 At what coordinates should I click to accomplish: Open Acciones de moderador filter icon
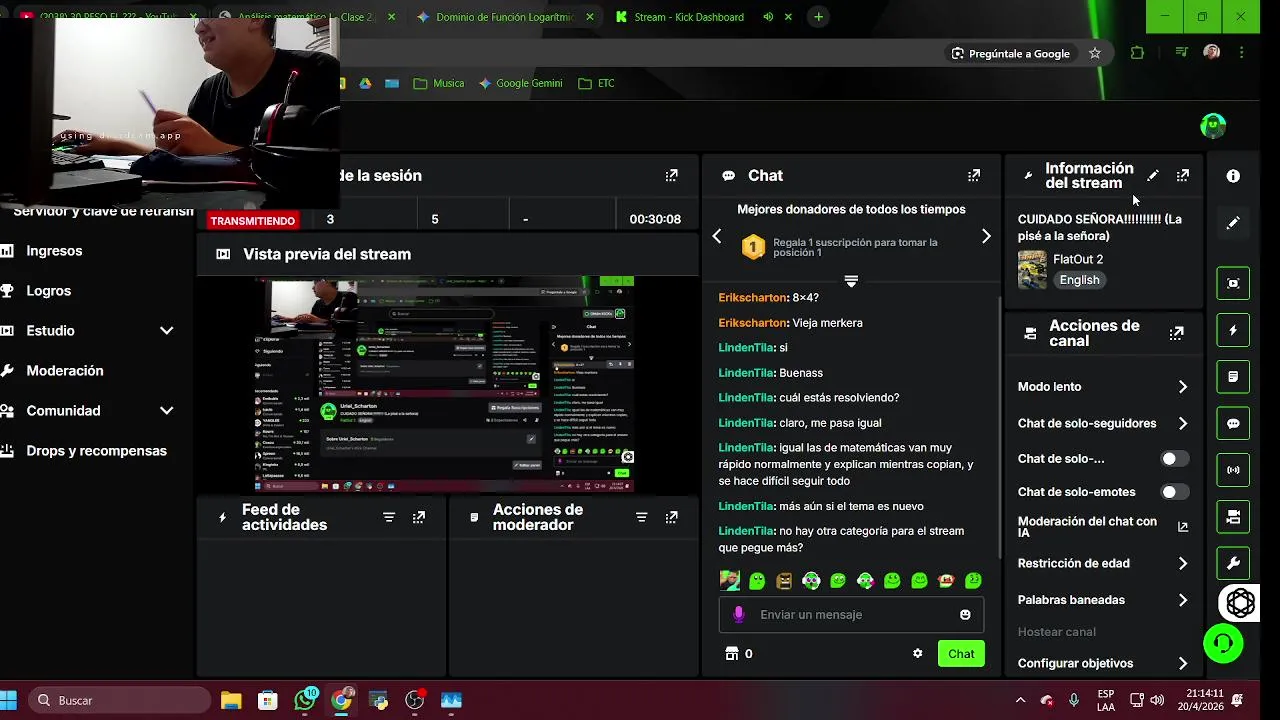click(x=642, y=517)
